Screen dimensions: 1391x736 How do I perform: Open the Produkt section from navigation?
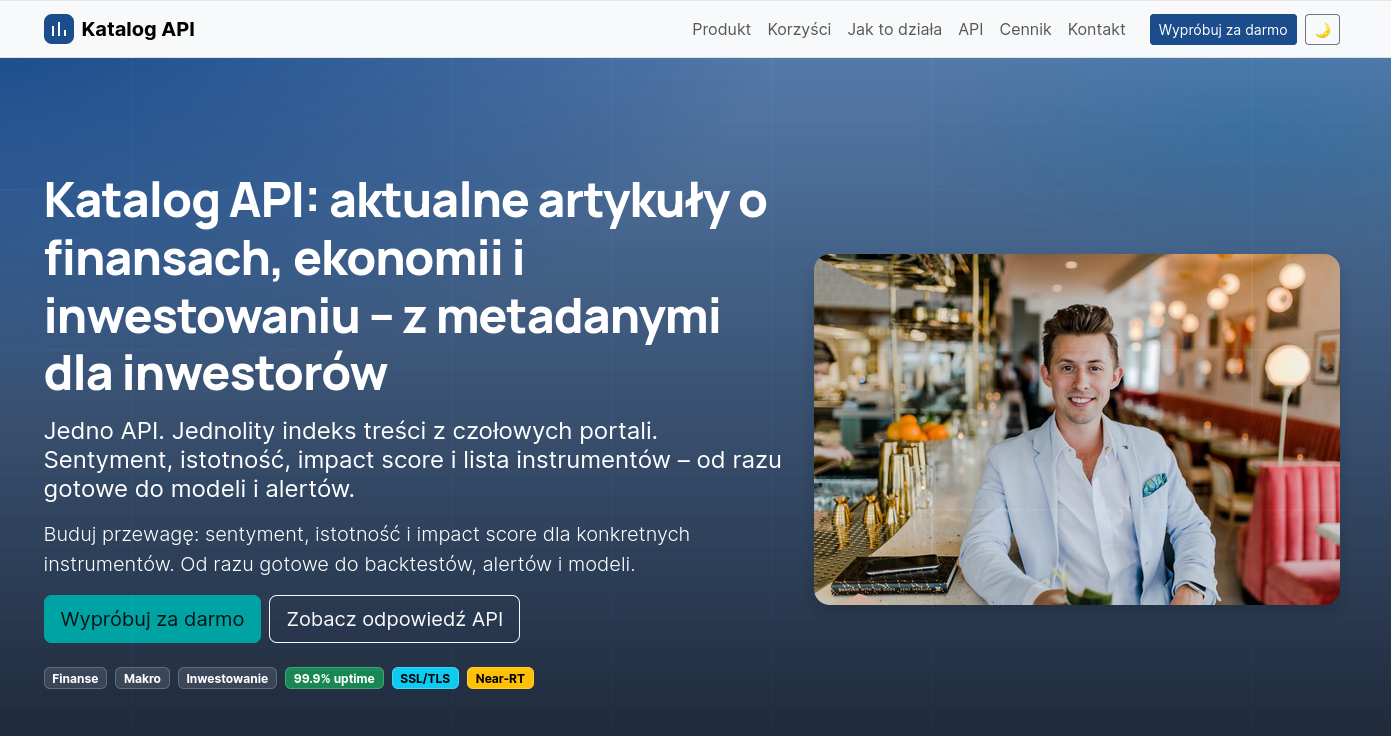721,29
